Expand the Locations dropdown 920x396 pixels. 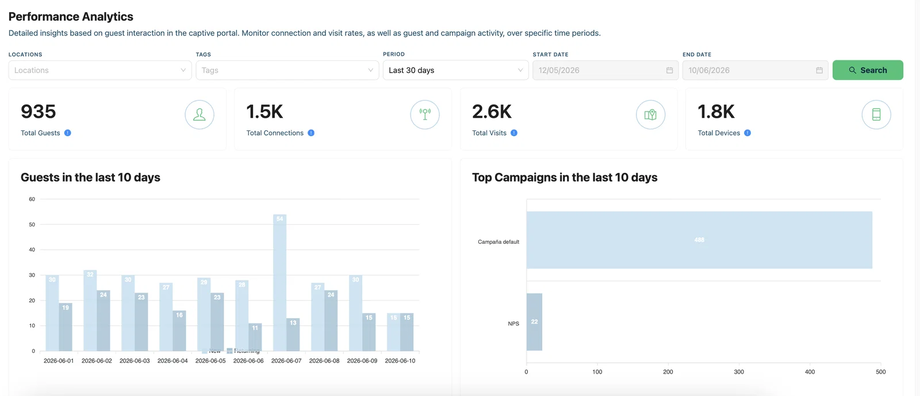click(x=100, y=70)
